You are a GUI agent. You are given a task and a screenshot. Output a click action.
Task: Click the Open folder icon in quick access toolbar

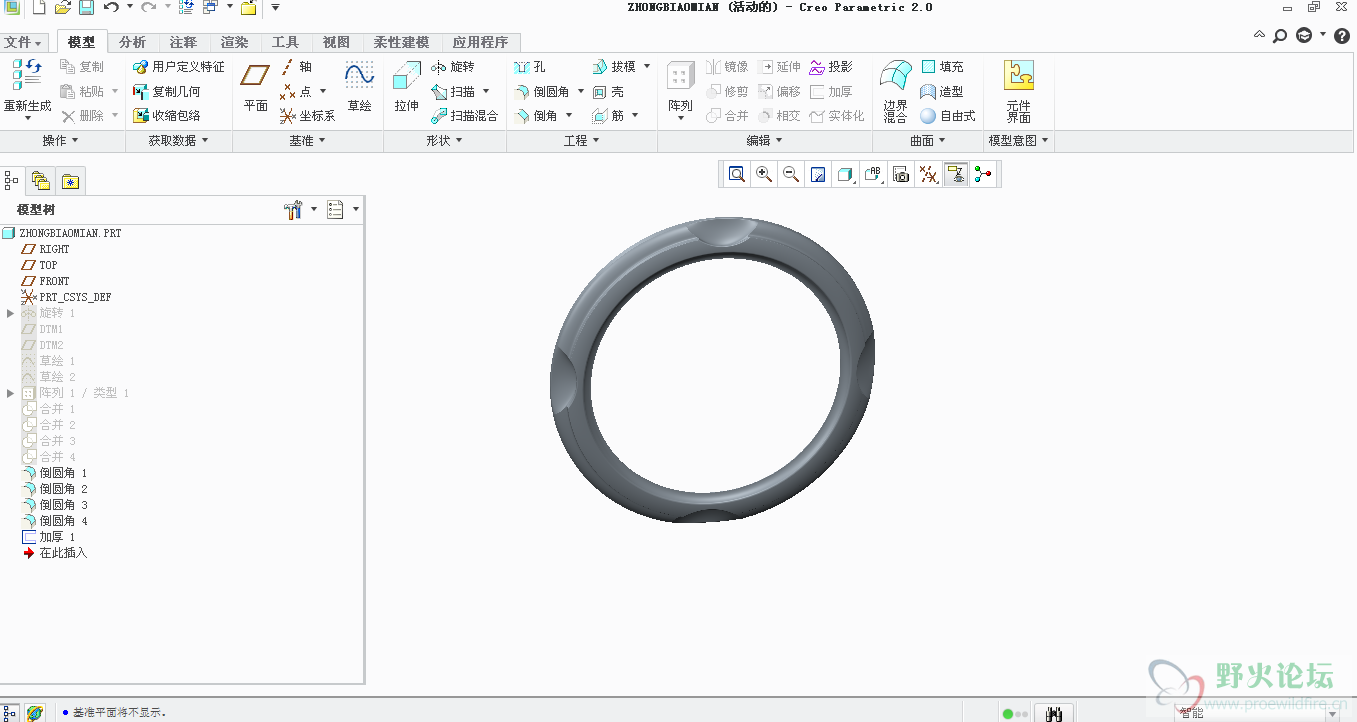click(x=63, y=8)
